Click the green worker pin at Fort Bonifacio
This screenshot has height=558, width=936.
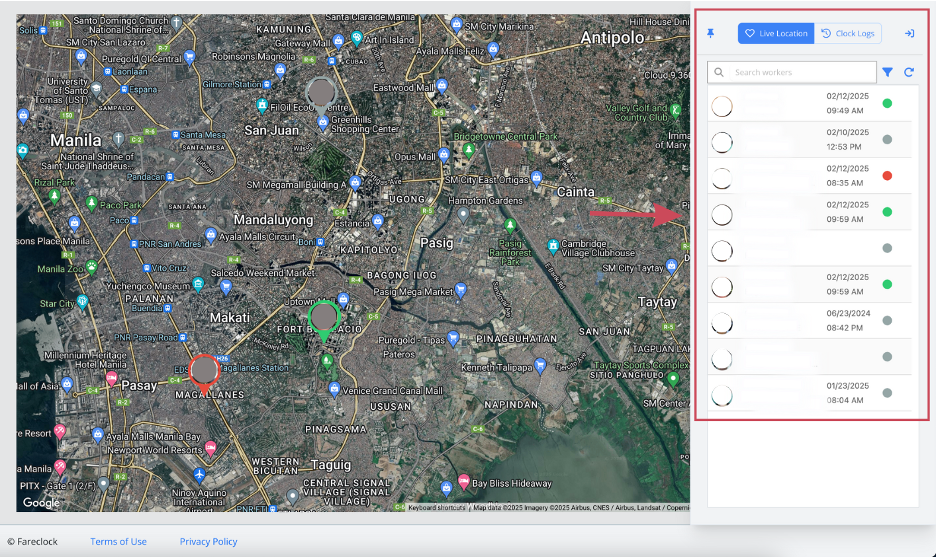tap(324, 320)
